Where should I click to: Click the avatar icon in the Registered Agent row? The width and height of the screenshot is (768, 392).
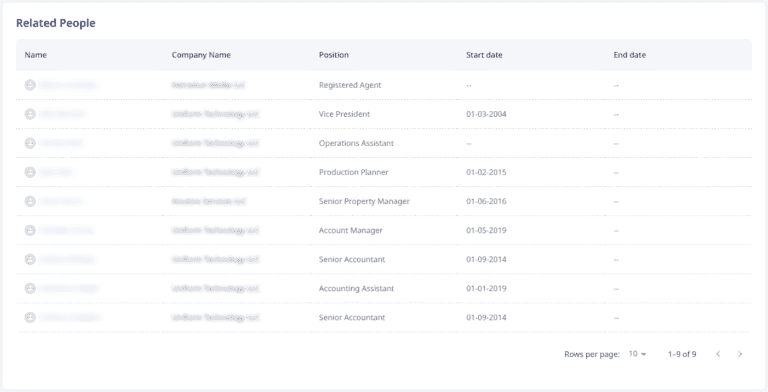click(30, 85)
